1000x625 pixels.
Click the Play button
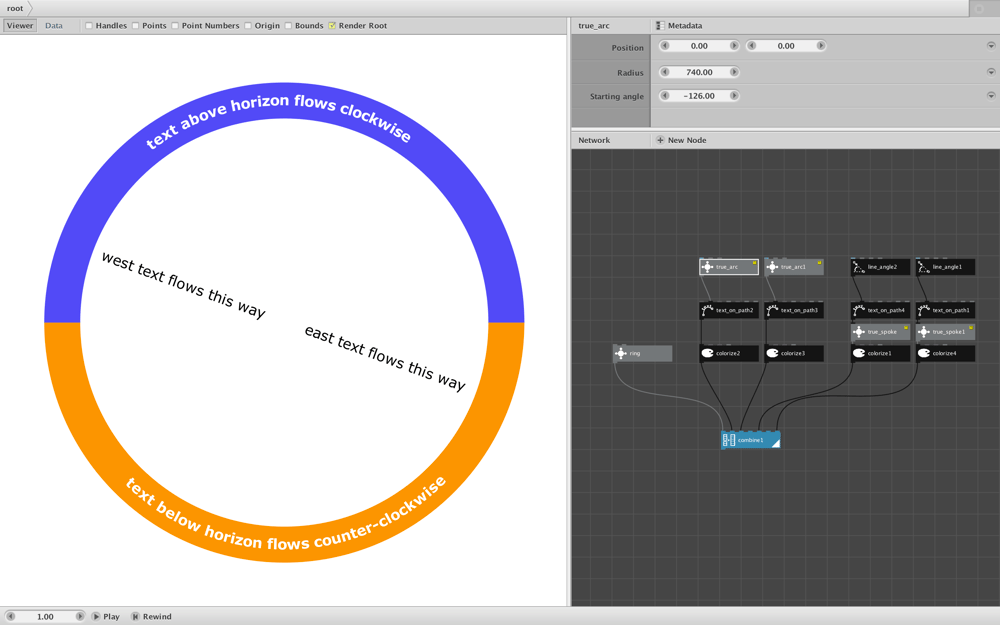click(105, 616)
